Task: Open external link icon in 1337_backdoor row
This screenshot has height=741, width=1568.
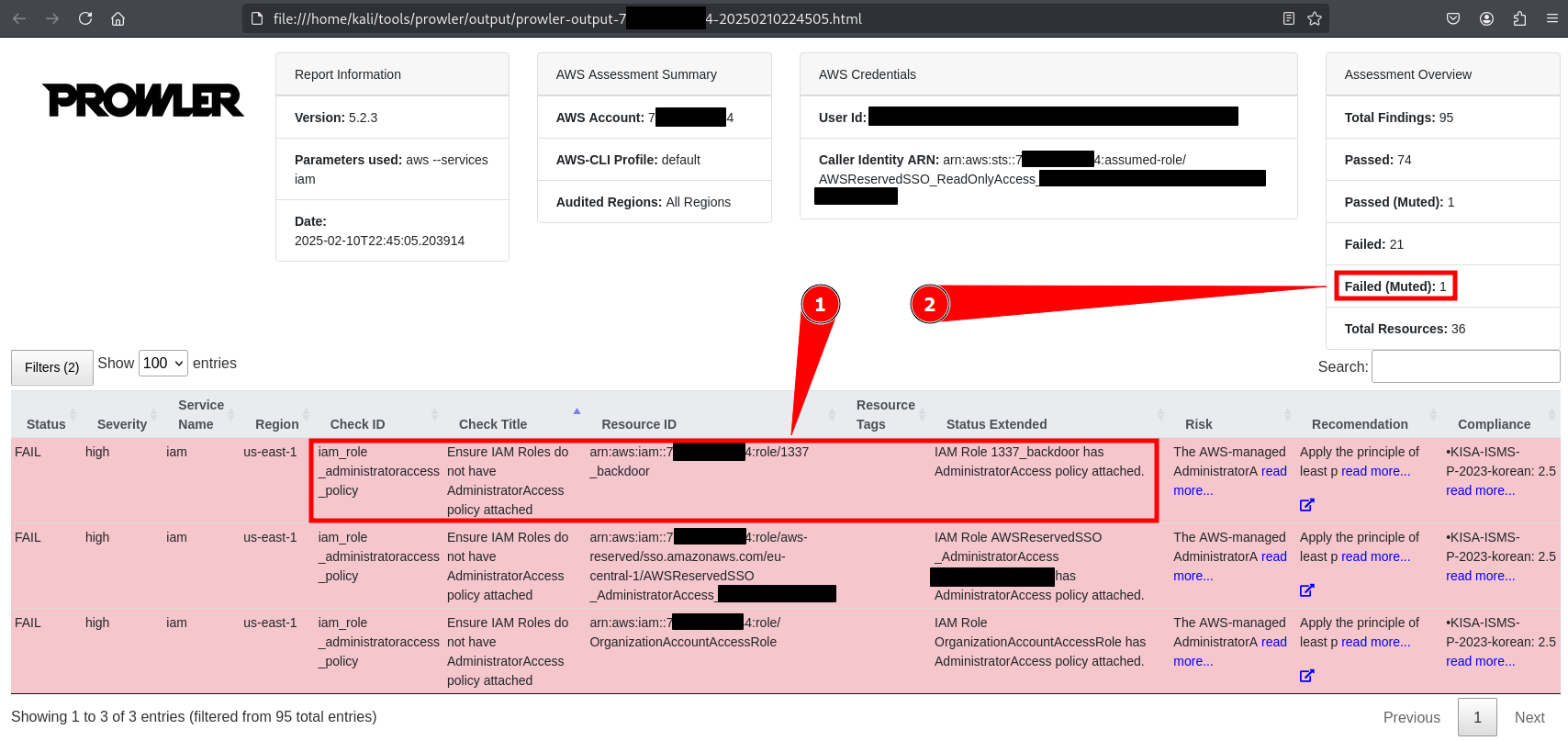Action: point(1307,505)
